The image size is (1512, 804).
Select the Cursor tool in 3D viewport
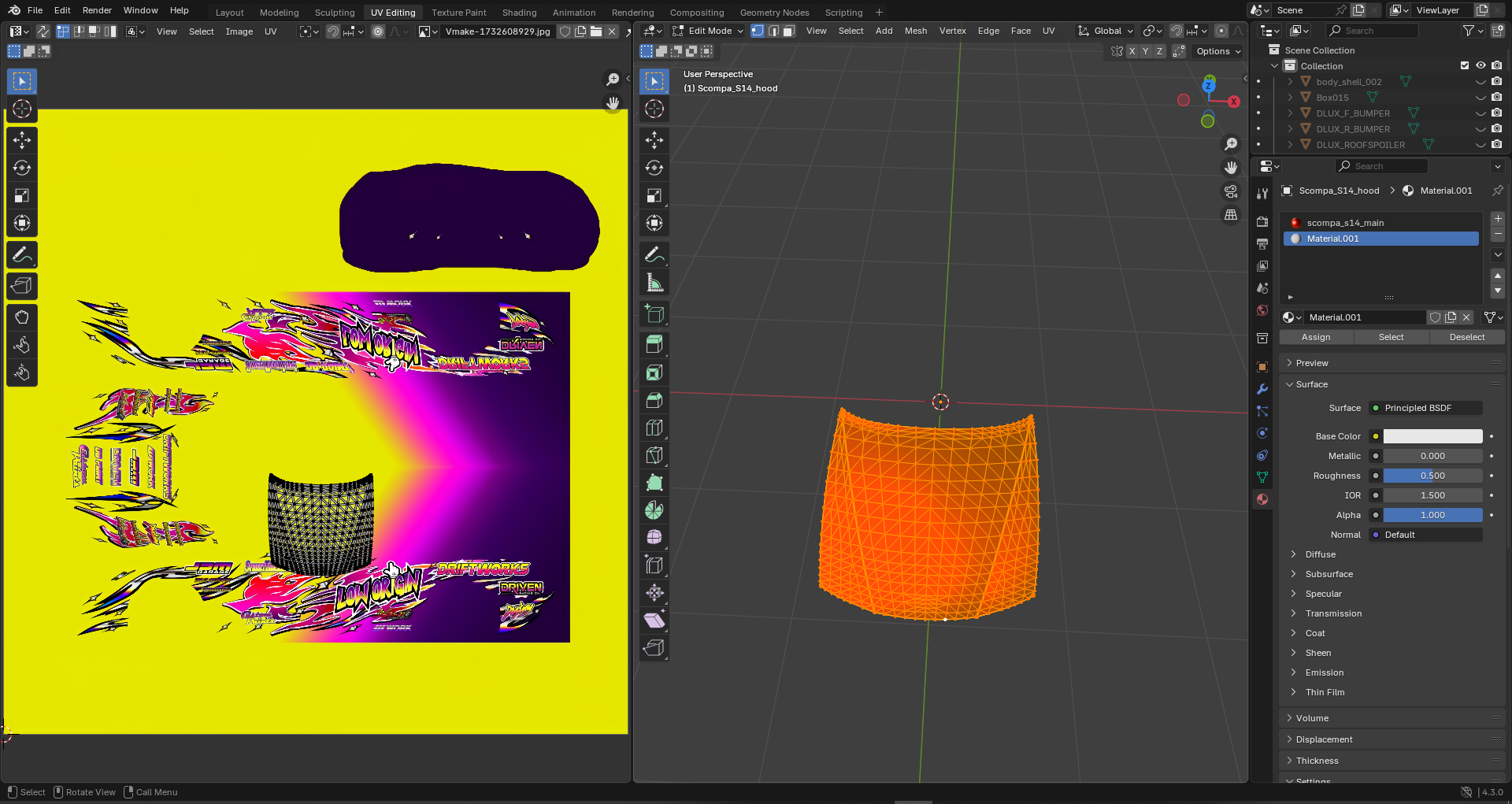click(x=654, y=109)
